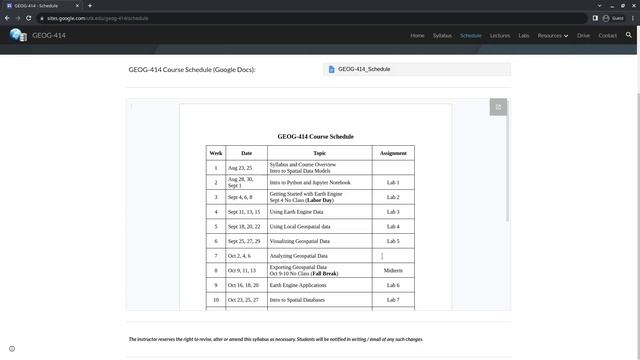Open the Drive nav link
The width and height of the screenshot is (640, 360).
coord(583,36)
